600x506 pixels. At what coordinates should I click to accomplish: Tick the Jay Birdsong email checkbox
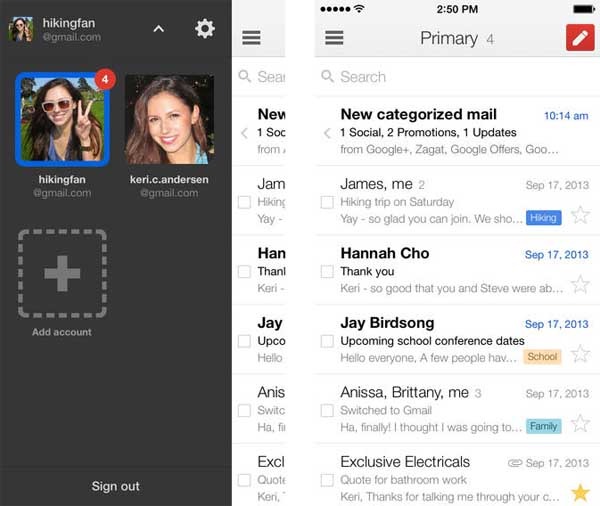pyautogui.click(x=327, y=341)
